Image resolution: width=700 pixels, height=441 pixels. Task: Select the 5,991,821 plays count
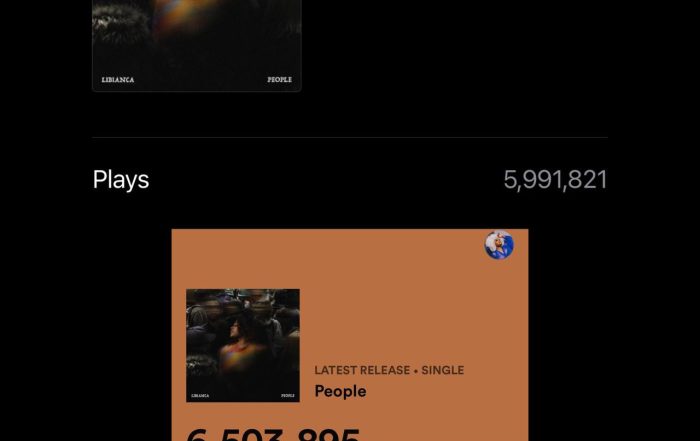coord(555,179)
